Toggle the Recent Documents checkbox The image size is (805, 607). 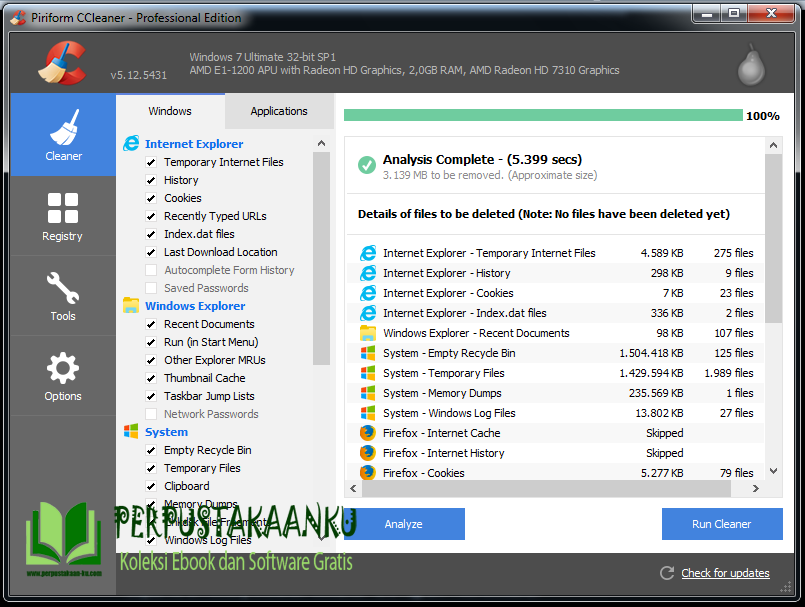(151, 325)
